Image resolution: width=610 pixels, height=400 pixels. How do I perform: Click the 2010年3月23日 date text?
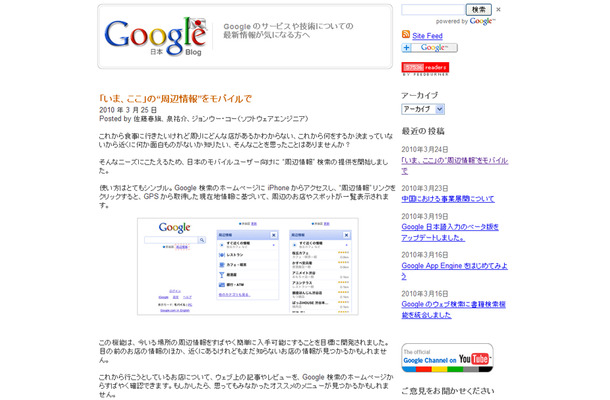coord(425,188)
